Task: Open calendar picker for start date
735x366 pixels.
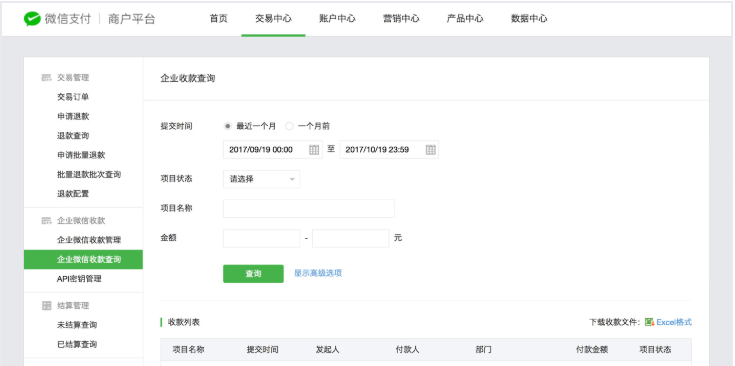Action: click(x=314, y=150)
